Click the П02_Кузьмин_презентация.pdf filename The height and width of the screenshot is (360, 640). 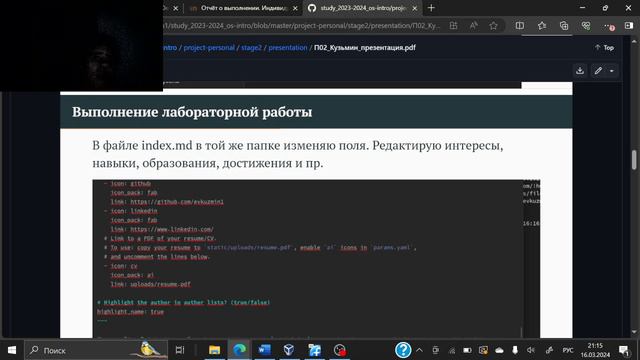364,48
